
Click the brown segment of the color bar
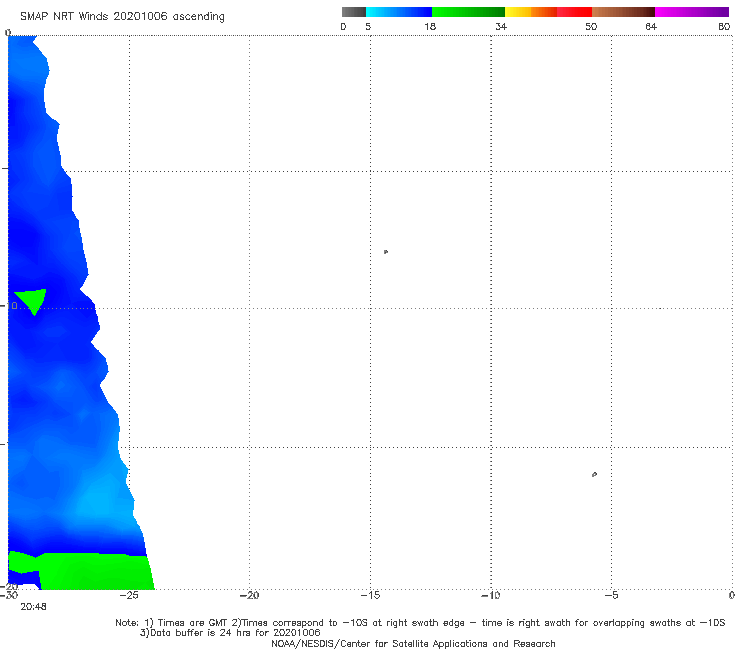(x=623, y=12)
